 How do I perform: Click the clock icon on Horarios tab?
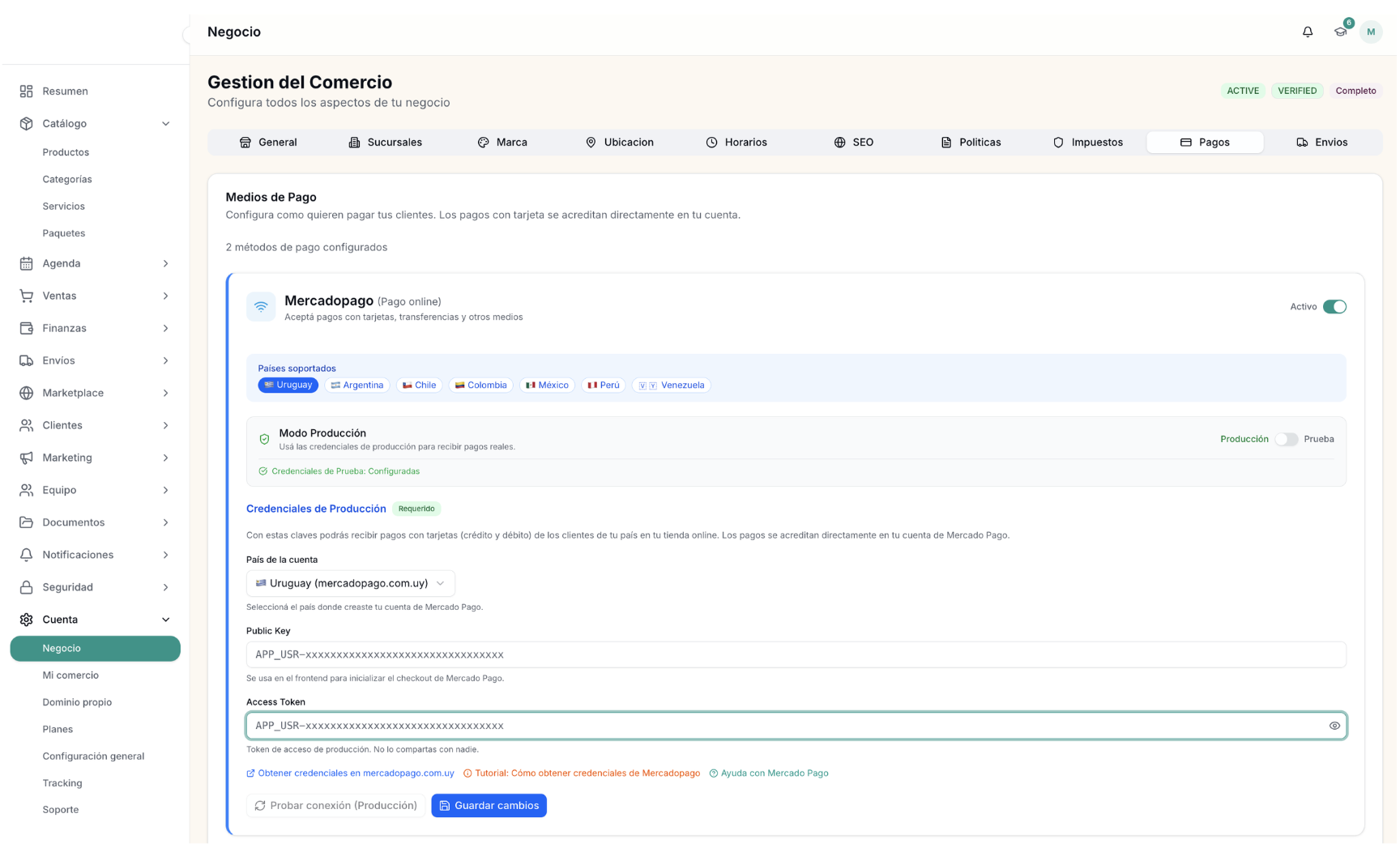point(711,143)
